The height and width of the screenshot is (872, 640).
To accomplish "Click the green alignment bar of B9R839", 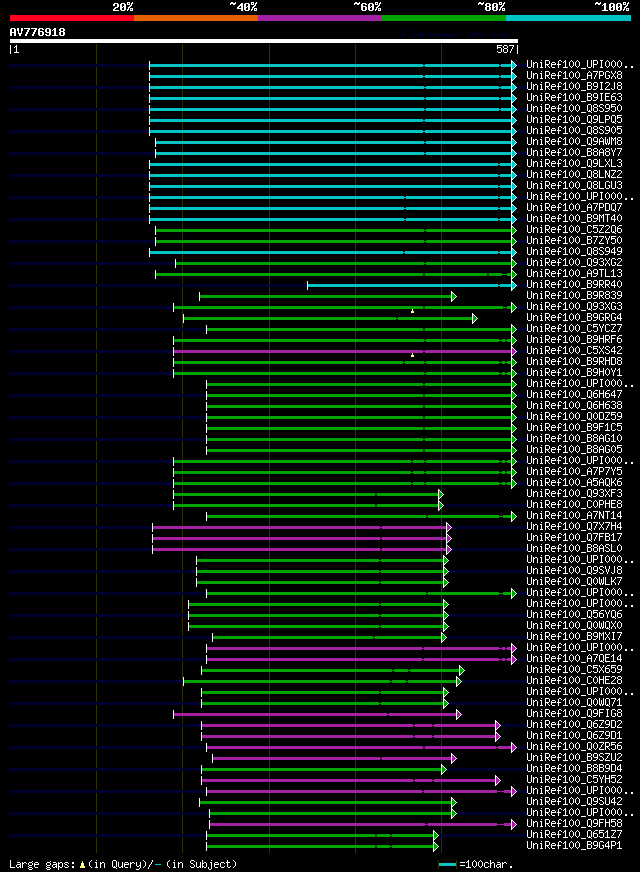I will pyautogui.click(x=328, y=296).
